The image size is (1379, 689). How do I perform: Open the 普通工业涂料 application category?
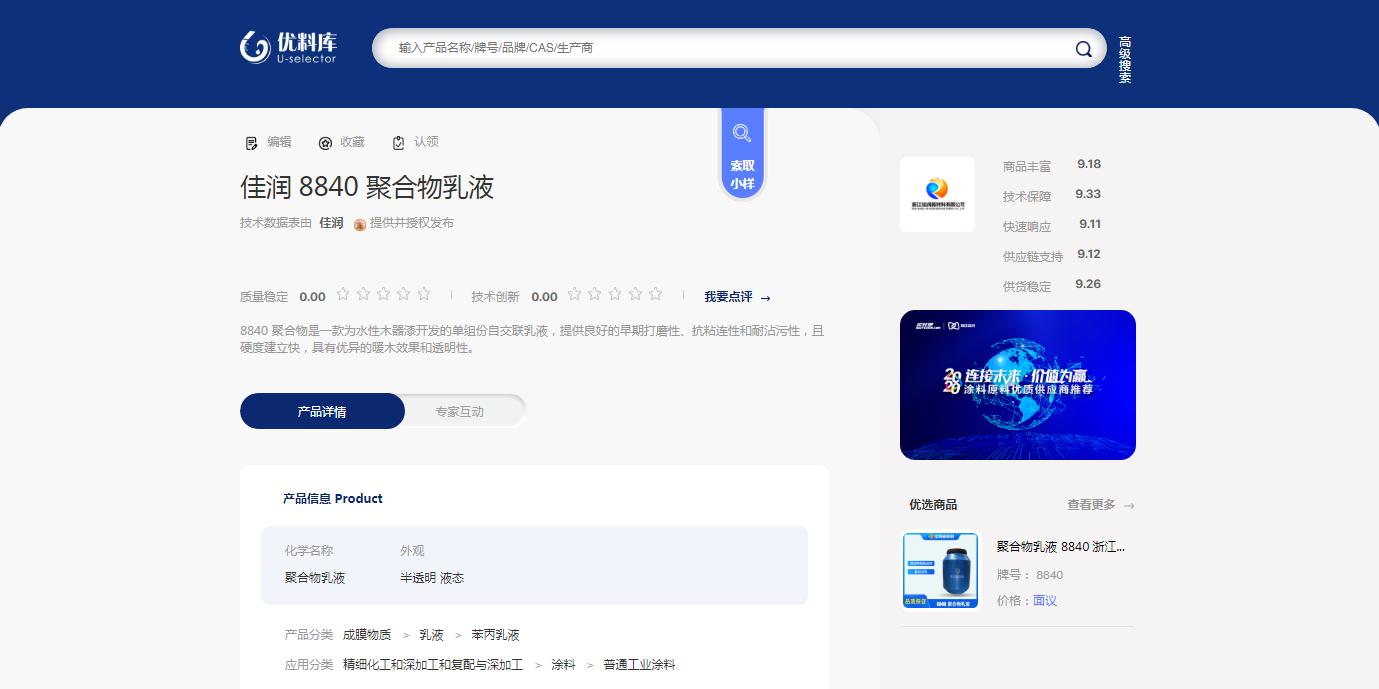639,665
